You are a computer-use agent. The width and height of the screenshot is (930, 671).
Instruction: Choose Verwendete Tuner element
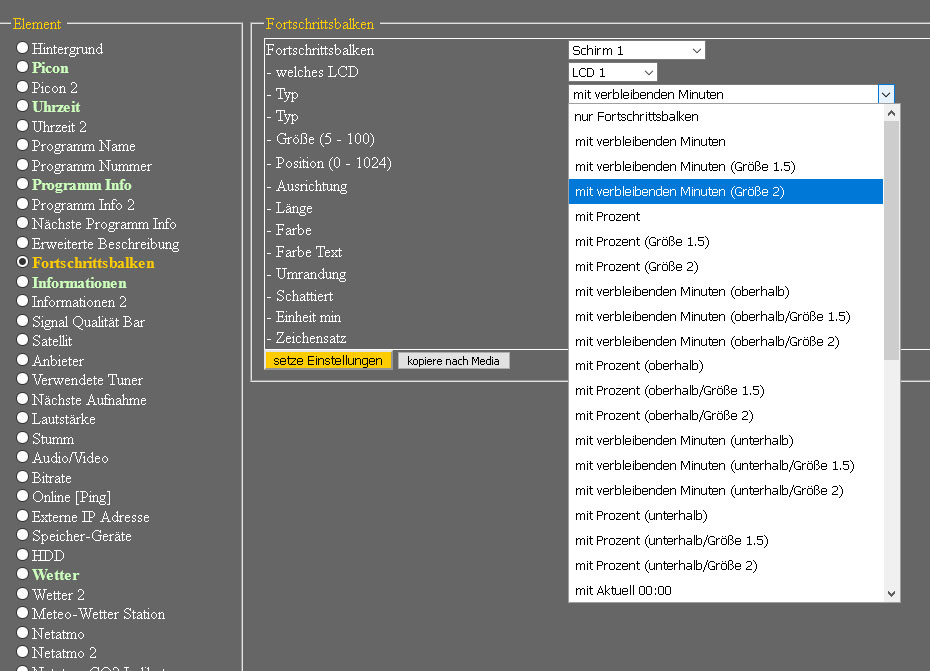tap(23, 379)
